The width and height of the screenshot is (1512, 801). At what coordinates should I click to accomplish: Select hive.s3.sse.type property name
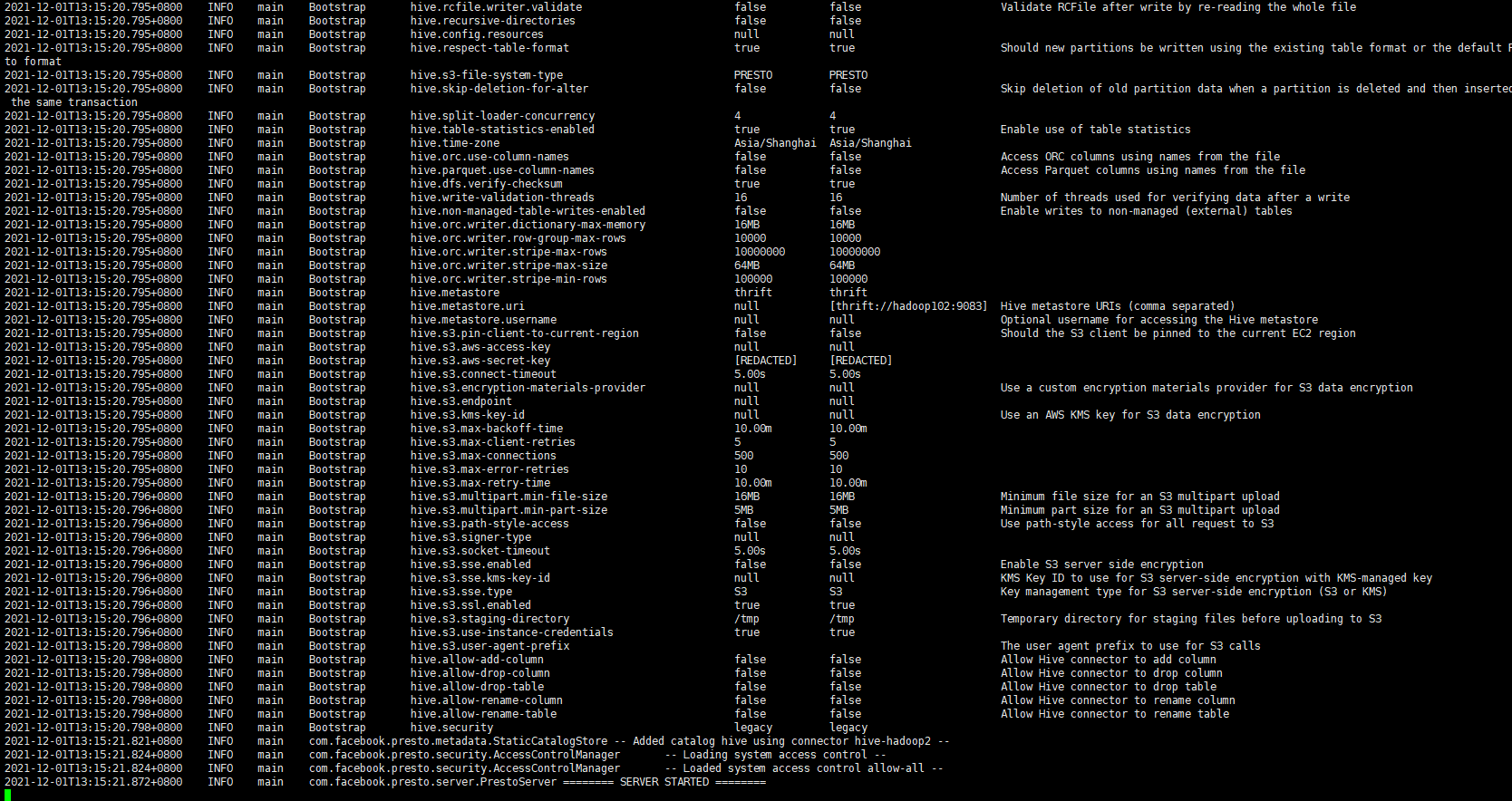pyautogui.click(x=460, y=592)
